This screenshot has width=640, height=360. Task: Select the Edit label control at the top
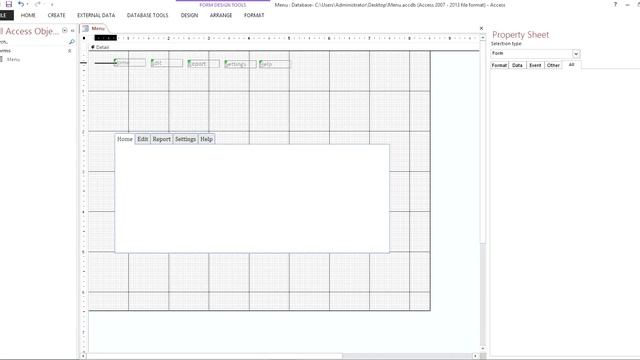(x=167, y=63)
